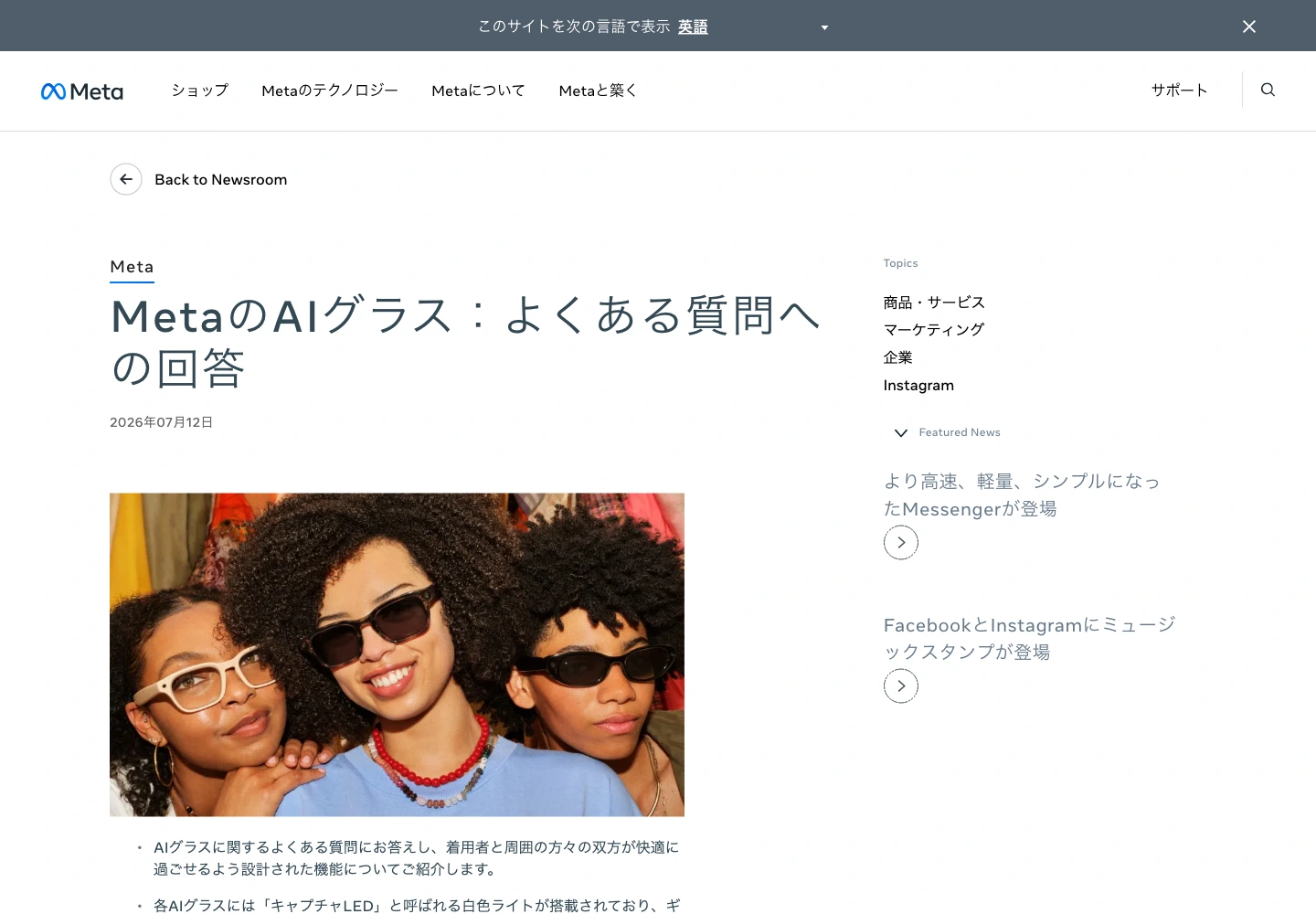Screen dimensions: 1316x914
Task: Select the Instagram topic
Action: click(918, 386)
